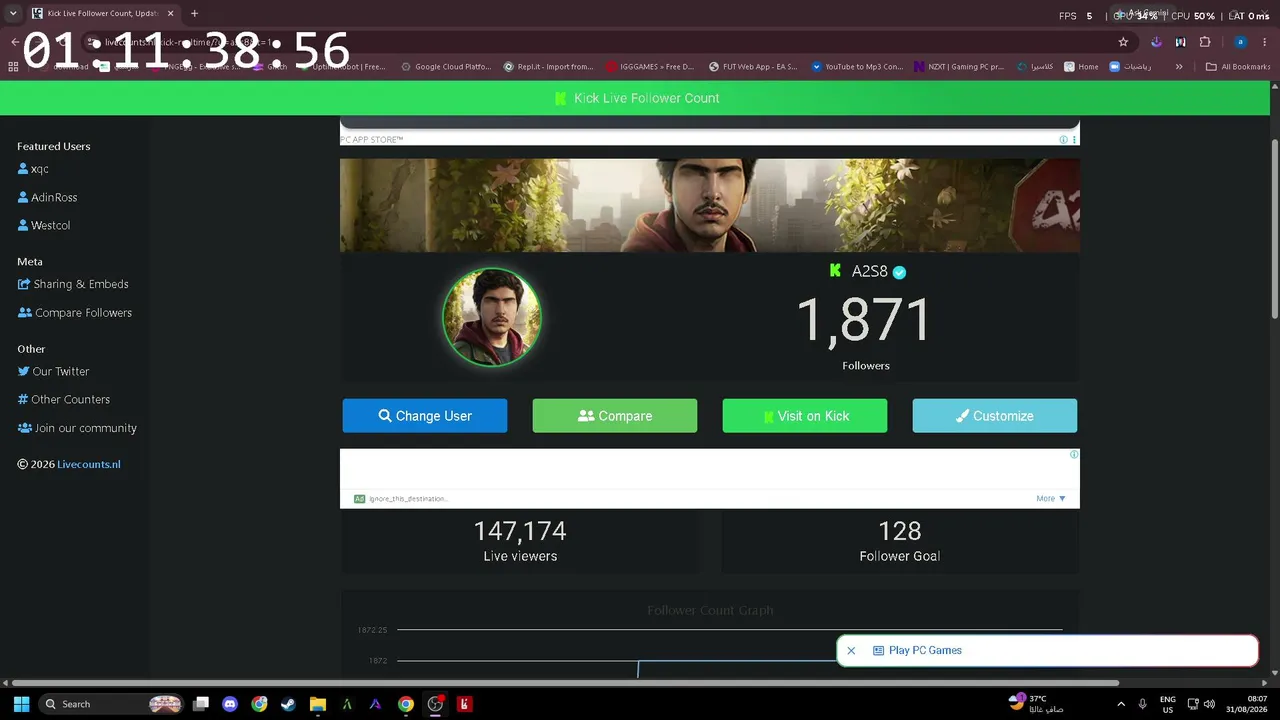The width and height of the screenshot is (1280, 720).
Task: Open Steam from the taskbar
Action: (288, 704)
